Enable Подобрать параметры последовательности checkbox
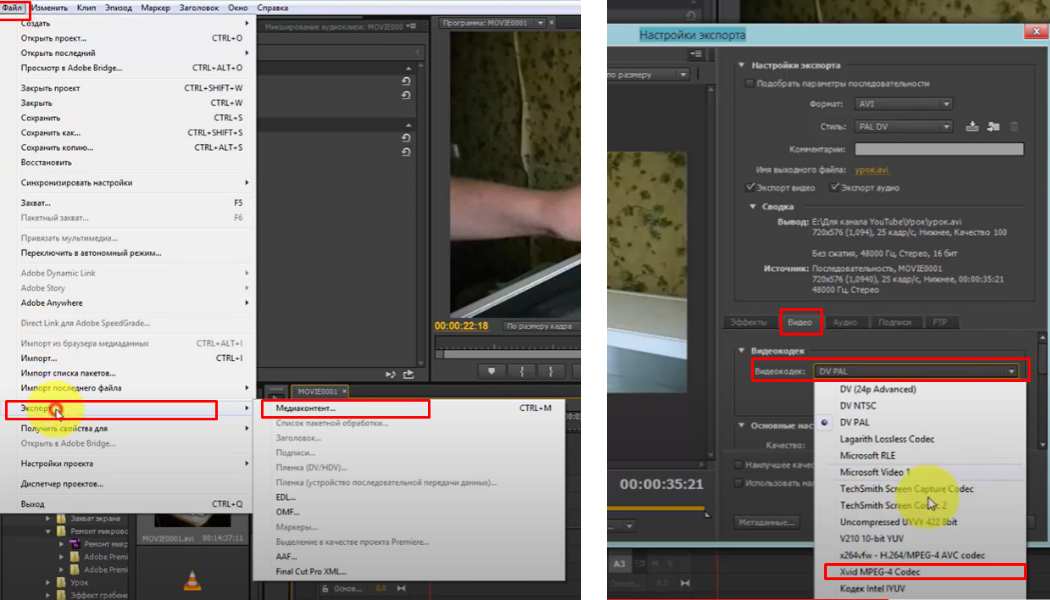Viewport: 1050px width, 600px height. pyautogui.click(x=749, y=84)
